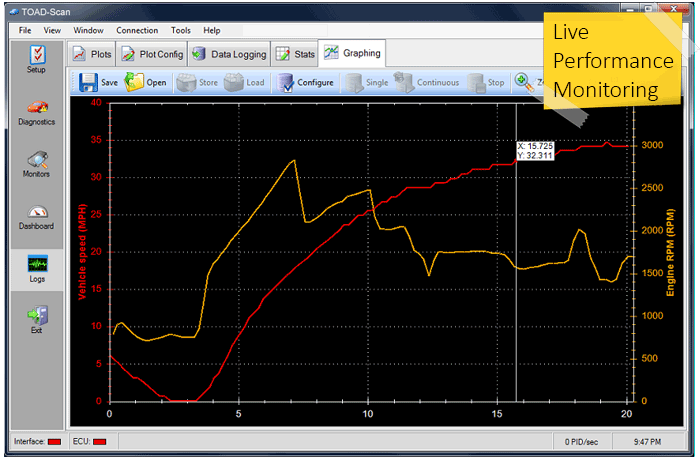Image resolution: width=700 pixels, height=460 pixels.
Task: Click the Save floppy disk icon
Action: coord(88,83)
